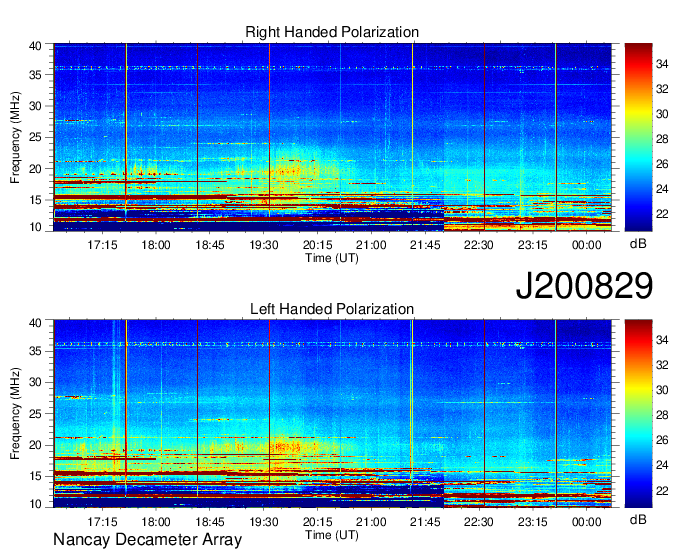Click "20" frequency tick of the left-handed plot
This screenshot has width=680, height=552.
pos(35,445)
